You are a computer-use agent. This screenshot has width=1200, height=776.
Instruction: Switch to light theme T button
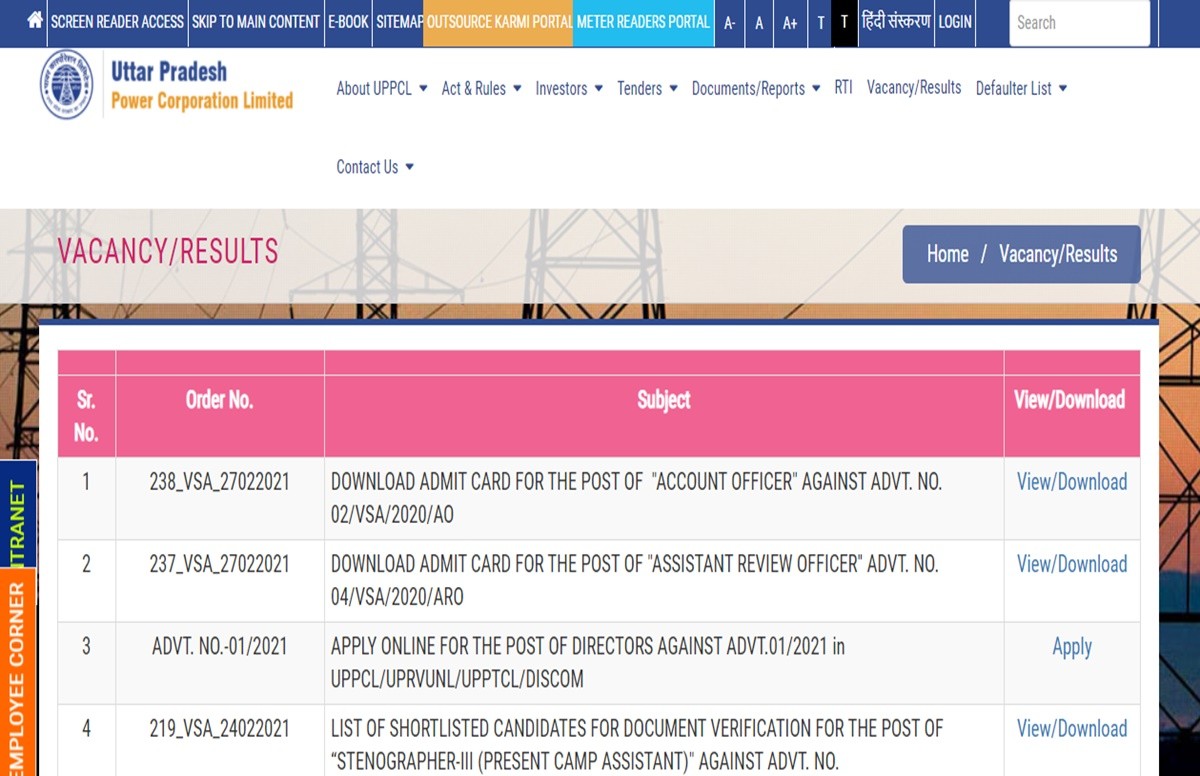(x=820, y=22)
